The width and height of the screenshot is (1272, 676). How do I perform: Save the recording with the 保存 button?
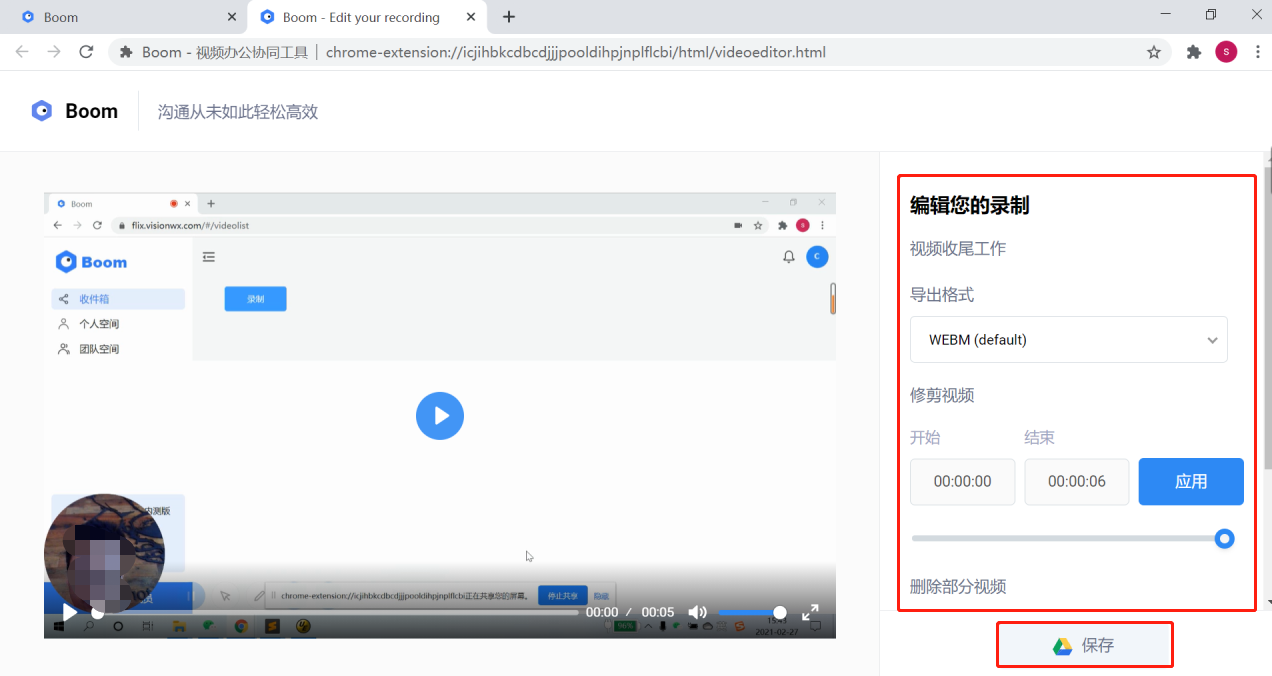click(x=1084, y=645)
